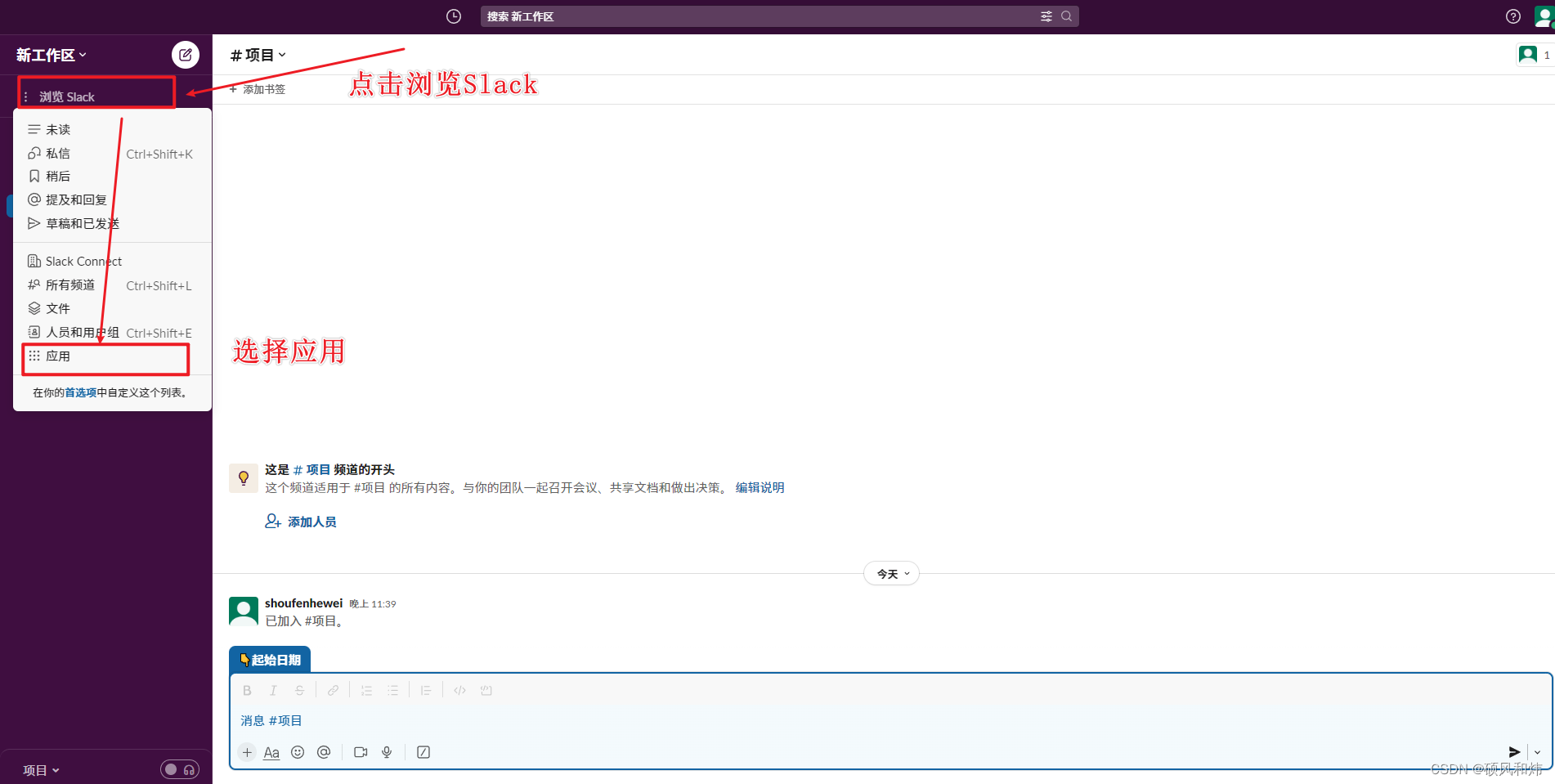Image resolution: width=1555 pixels, height=784 pixels.
Task: Open Slack Connect menu item
Action: pos(112,261)
